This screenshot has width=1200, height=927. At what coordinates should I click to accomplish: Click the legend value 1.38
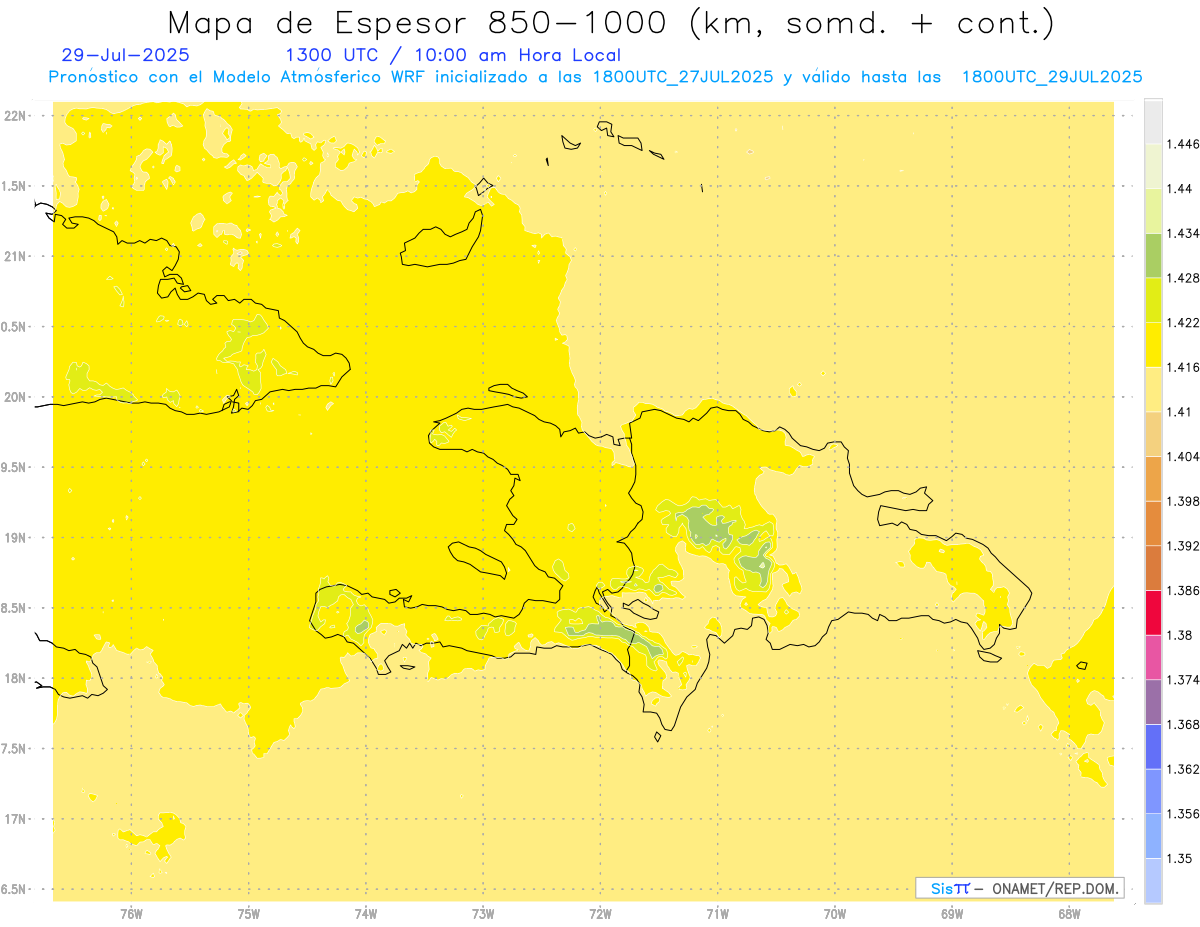point(1180,634)
